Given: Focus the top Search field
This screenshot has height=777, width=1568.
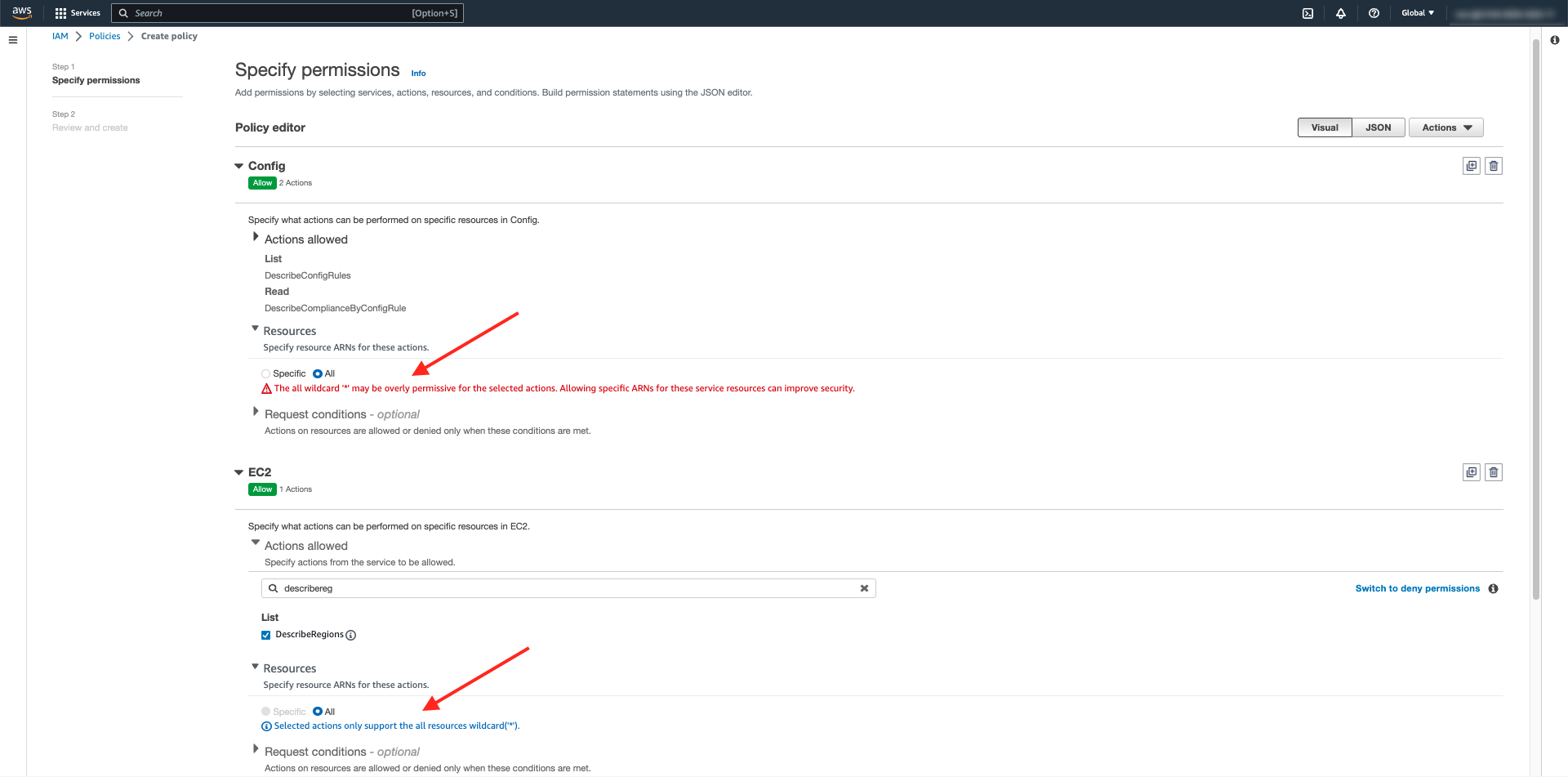Looking at the screenshot, I should point(287,13).
